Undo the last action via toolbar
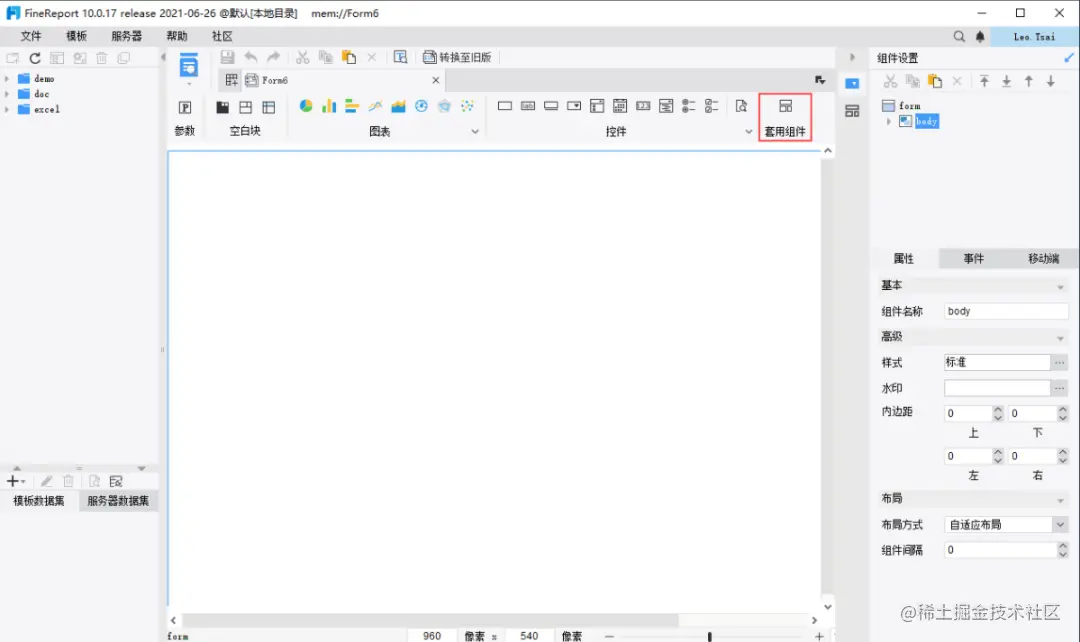Viewport: 1080px width, 642px height. pyautogui.click(x=251, y=57)
